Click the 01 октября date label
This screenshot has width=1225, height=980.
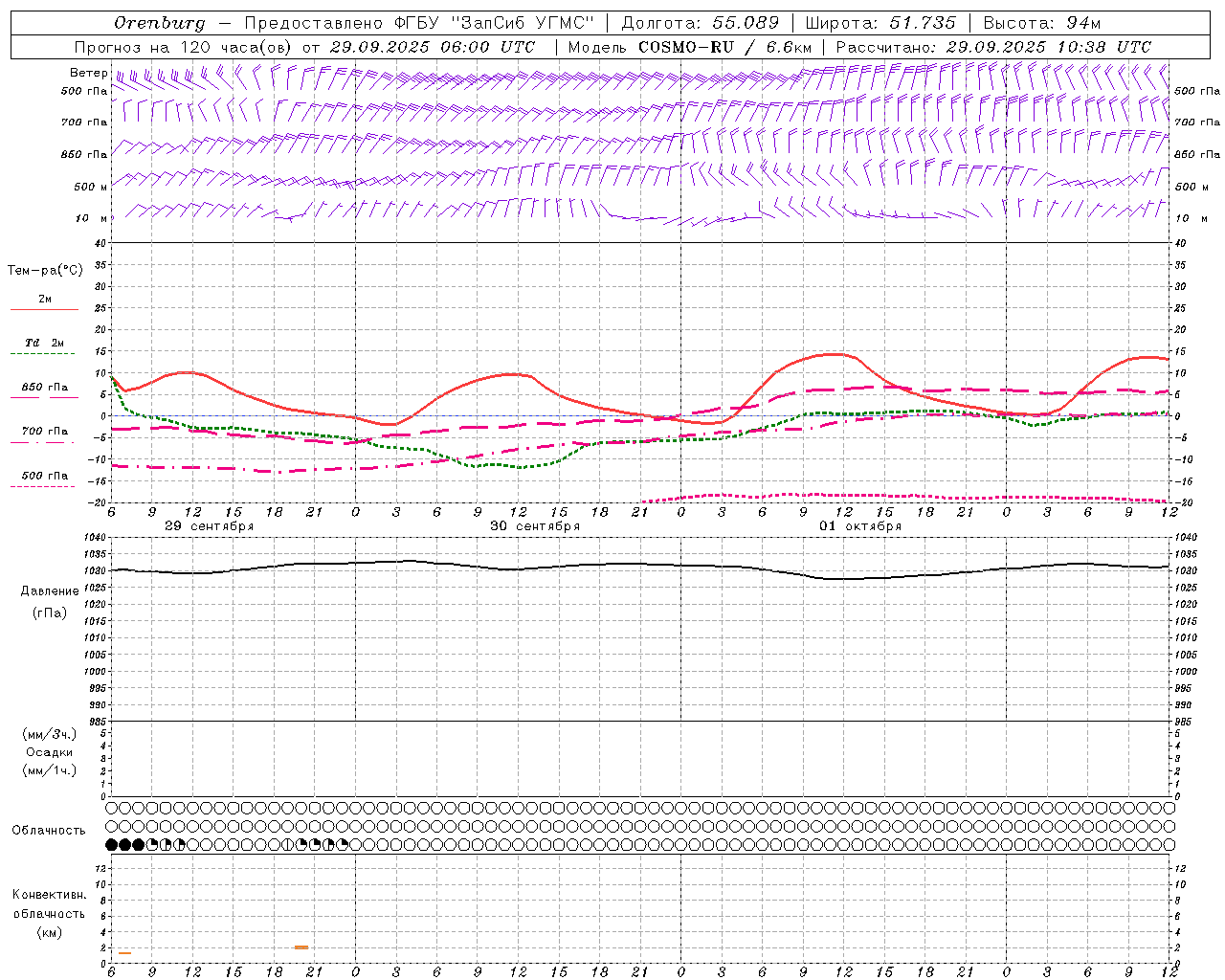coord(860,525)
